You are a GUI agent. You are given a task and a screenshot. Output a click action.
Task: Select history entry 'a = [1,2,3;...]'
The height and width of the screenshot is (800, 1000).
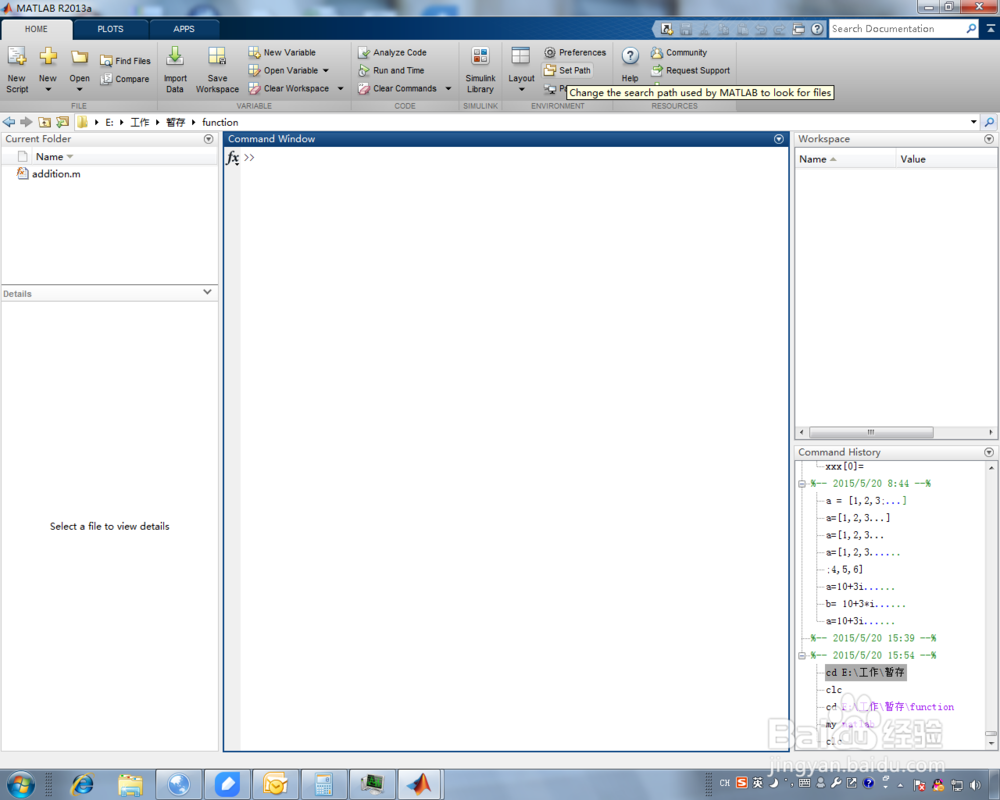point(865,501)
